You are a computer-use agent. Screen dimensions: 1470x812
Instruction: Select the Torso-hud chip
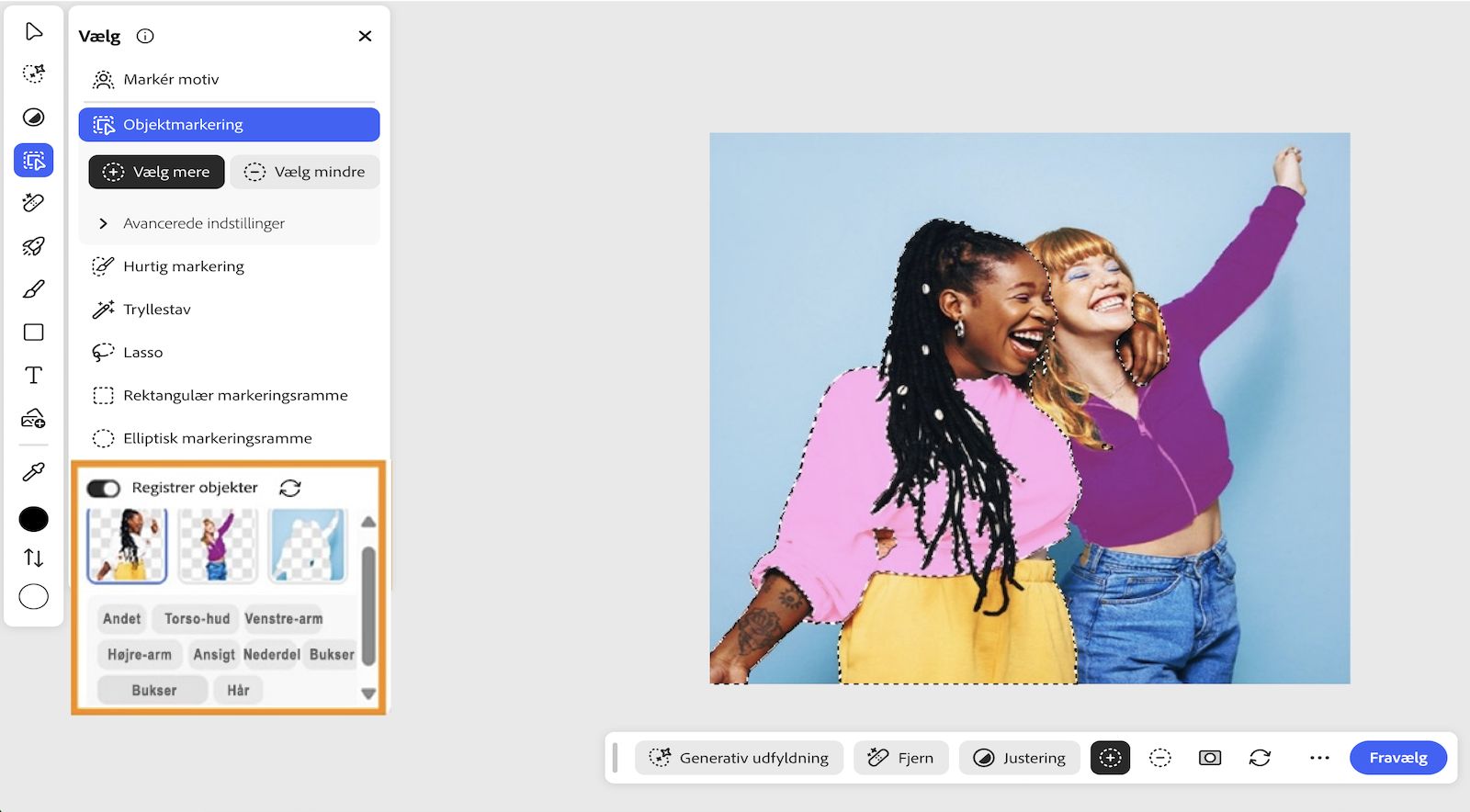point(197,619)
